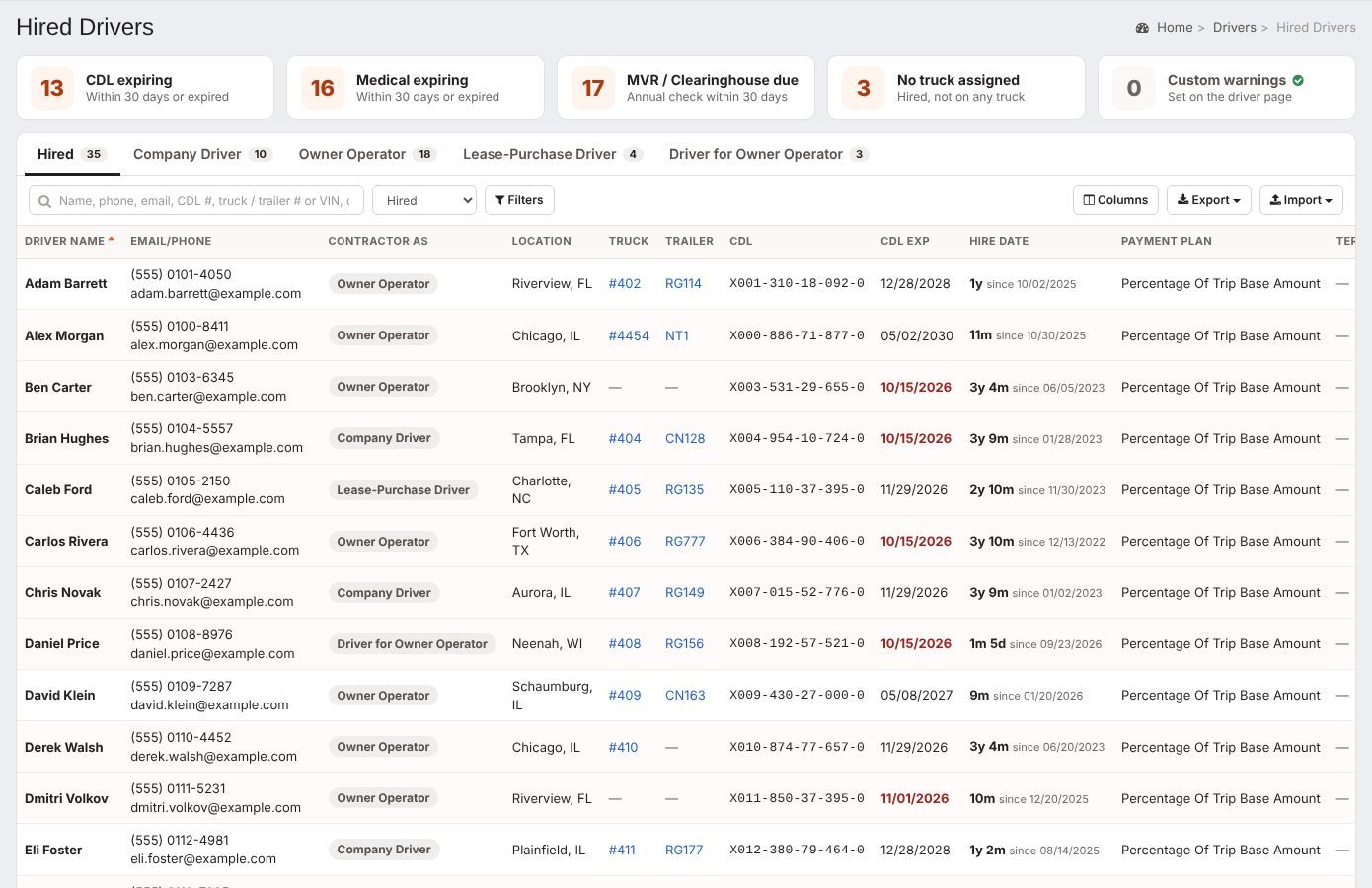Viewport: 1372px width, 888px height.
Task: Expand the Export dropdown
Action: coord(1209,200)
